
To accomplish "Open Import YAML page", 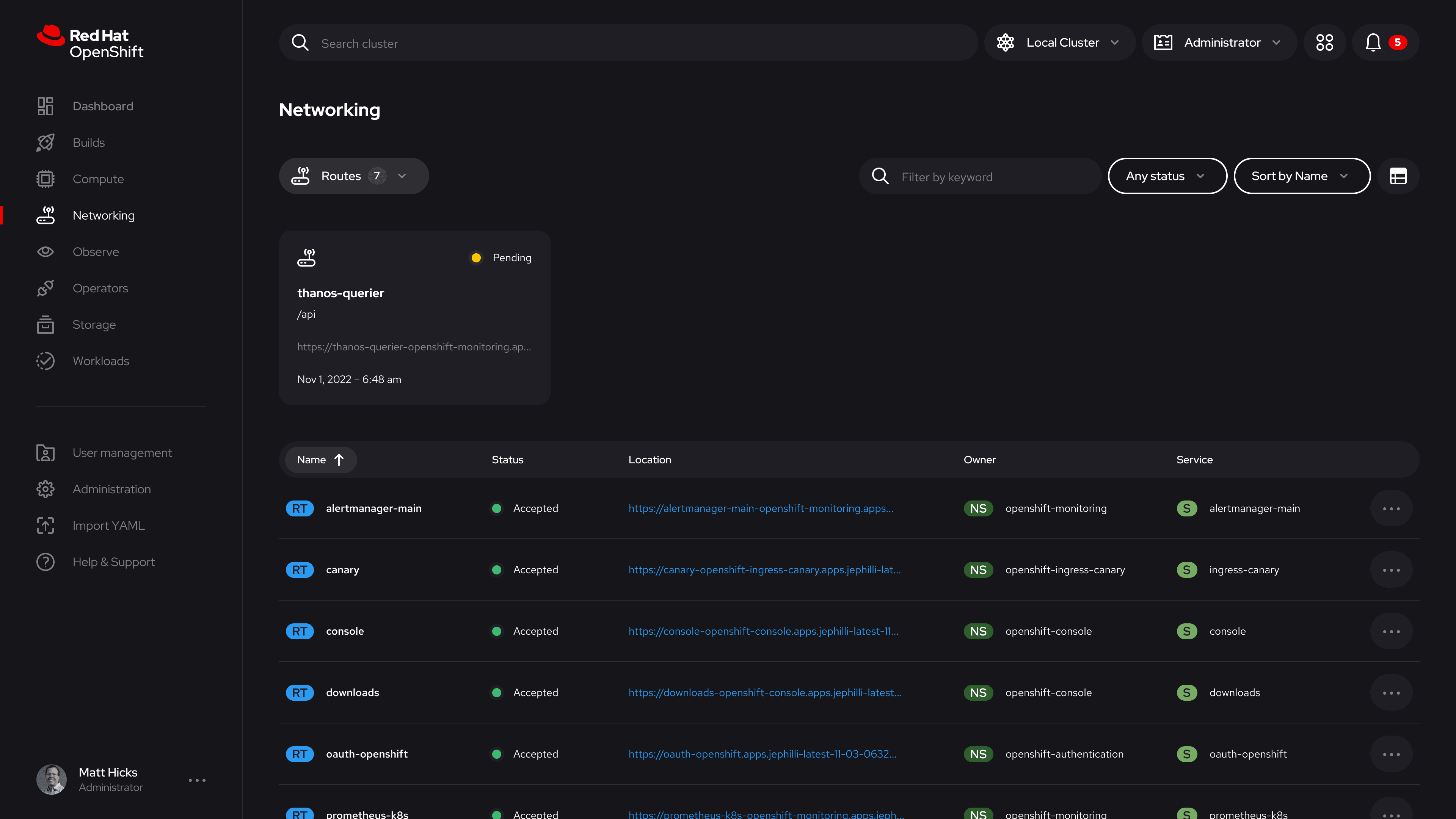I will pos(108,526).
